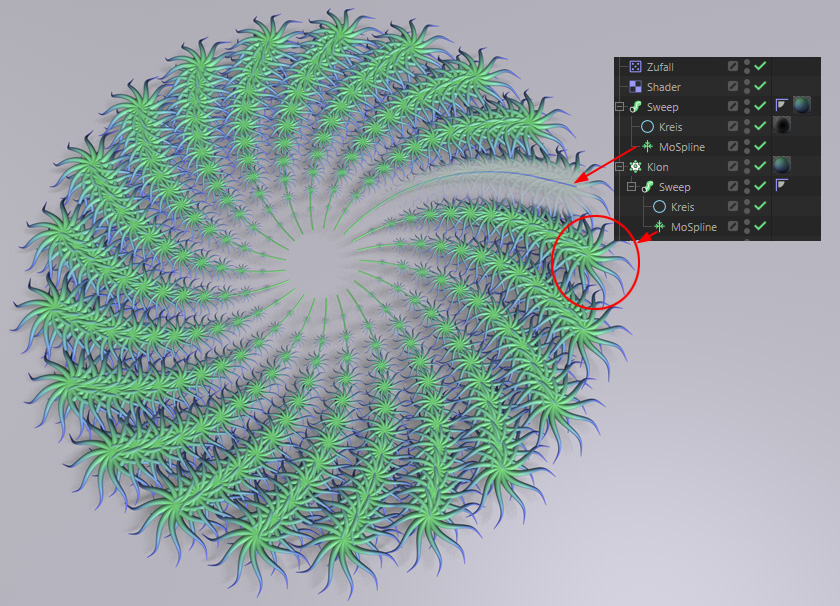The height and width of the screenshot is (606, 840).
Task: Click the layer square icon on Shader row
Action: 732,86
